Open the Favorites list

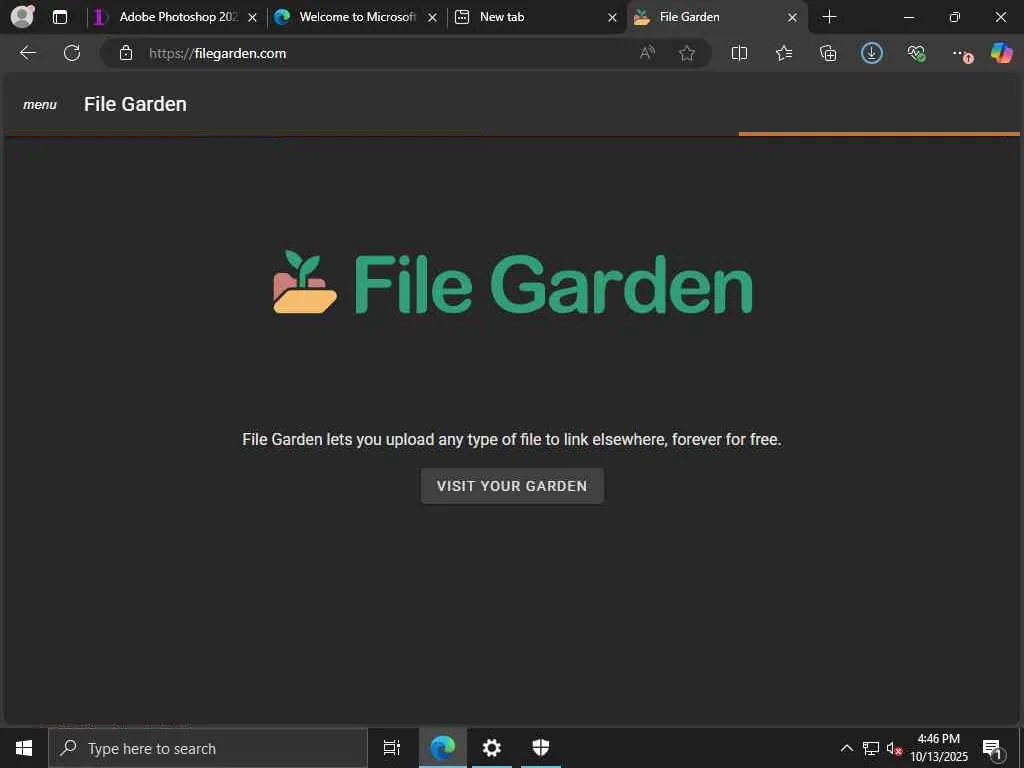click(784, 53)
